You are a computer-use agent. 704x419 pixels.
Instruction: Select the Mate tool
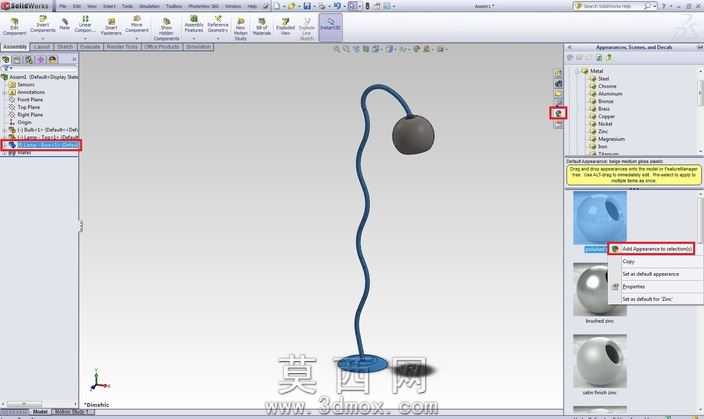pyautogui.click(x=65, y=24)
